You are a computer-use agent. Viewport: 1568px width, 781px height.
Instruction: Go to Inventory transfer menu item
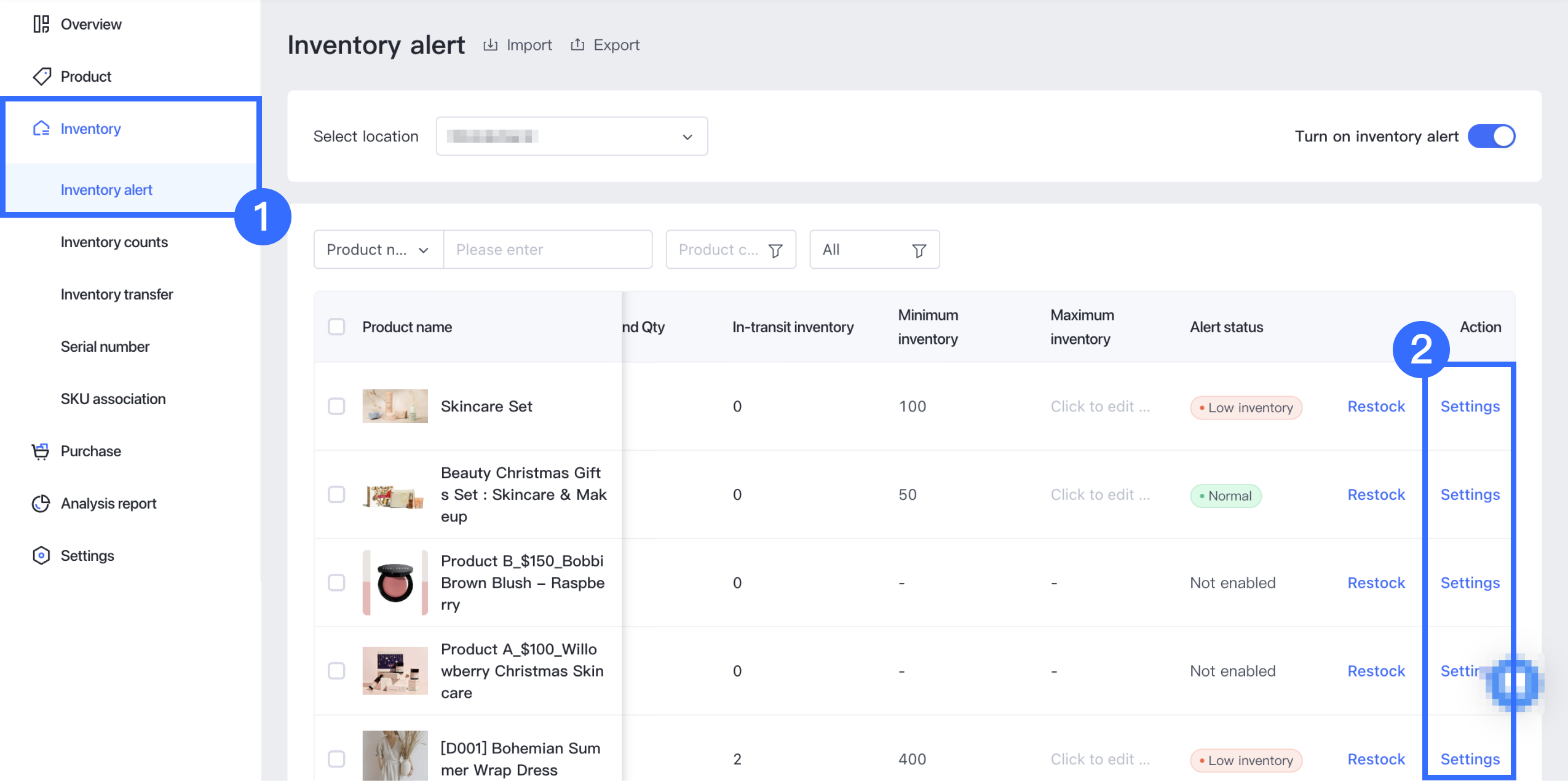117,295
